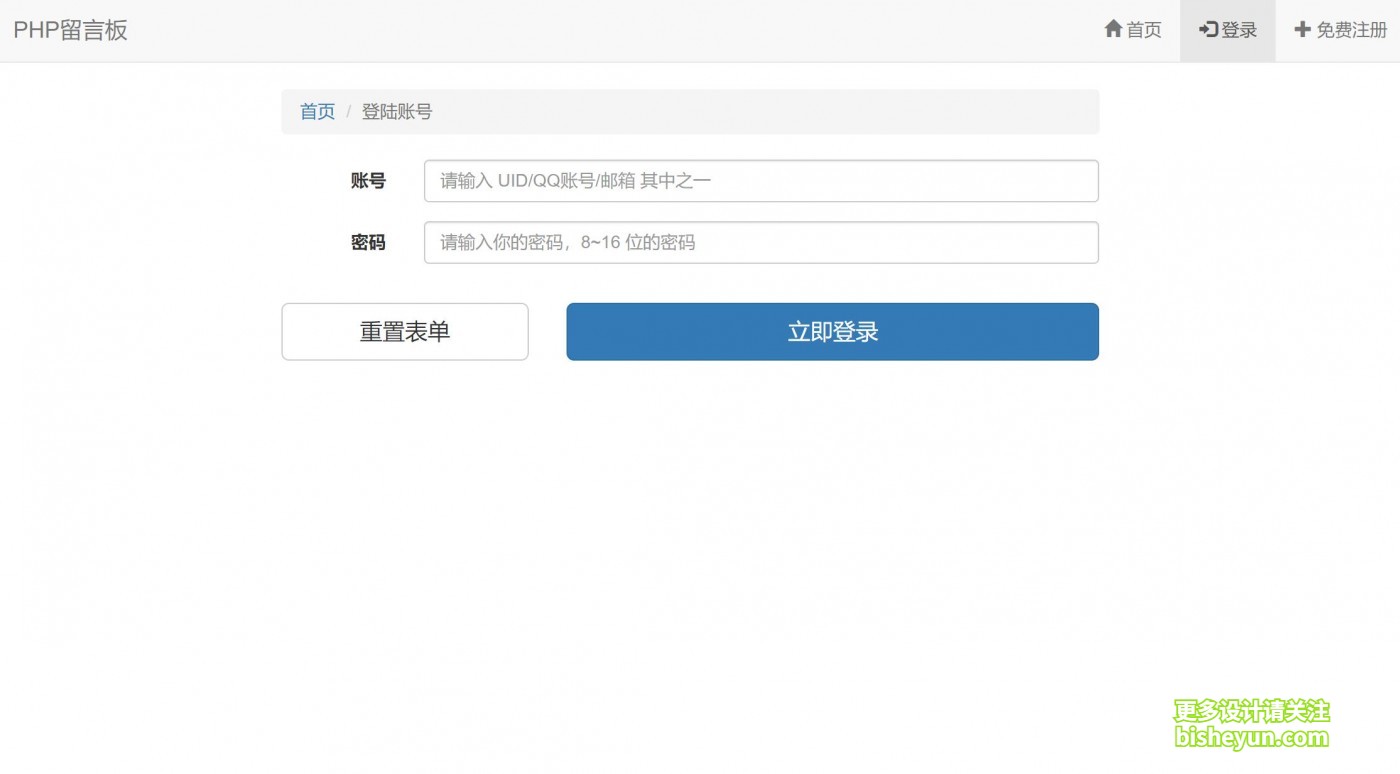Open the 首页 nav menu item
Screen dimensions: 1400x774
[1133, 30]
